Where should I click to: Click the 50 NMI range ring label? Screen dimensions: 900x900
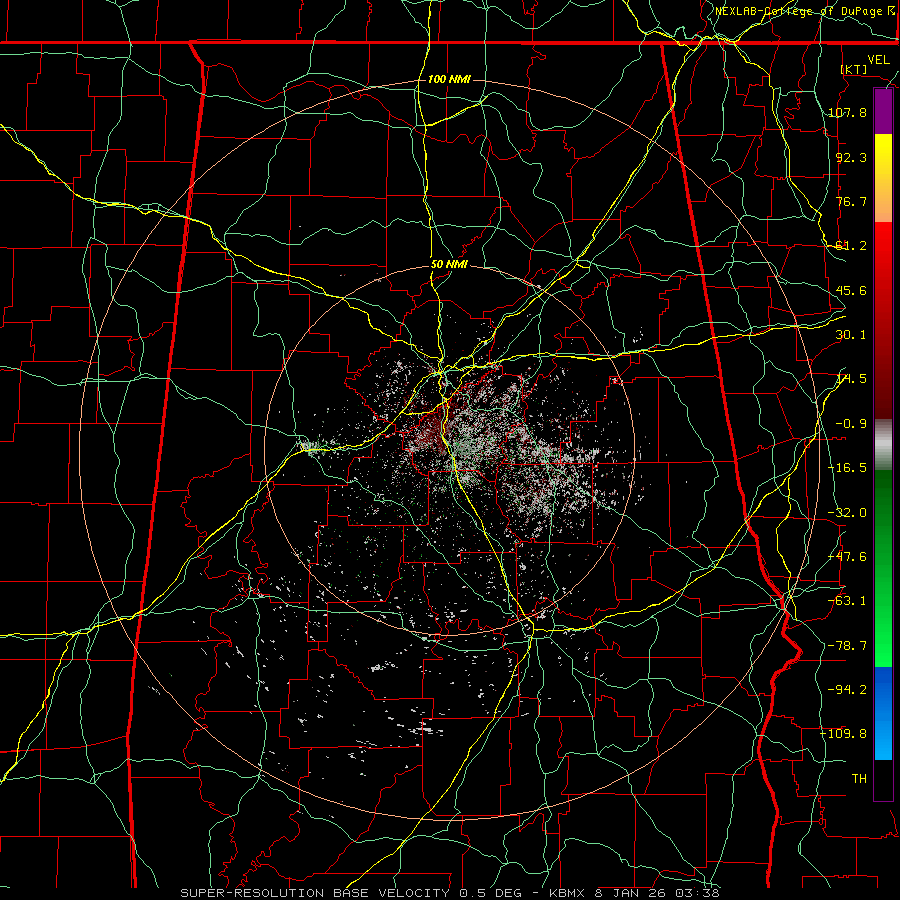(x=449, y=264)
